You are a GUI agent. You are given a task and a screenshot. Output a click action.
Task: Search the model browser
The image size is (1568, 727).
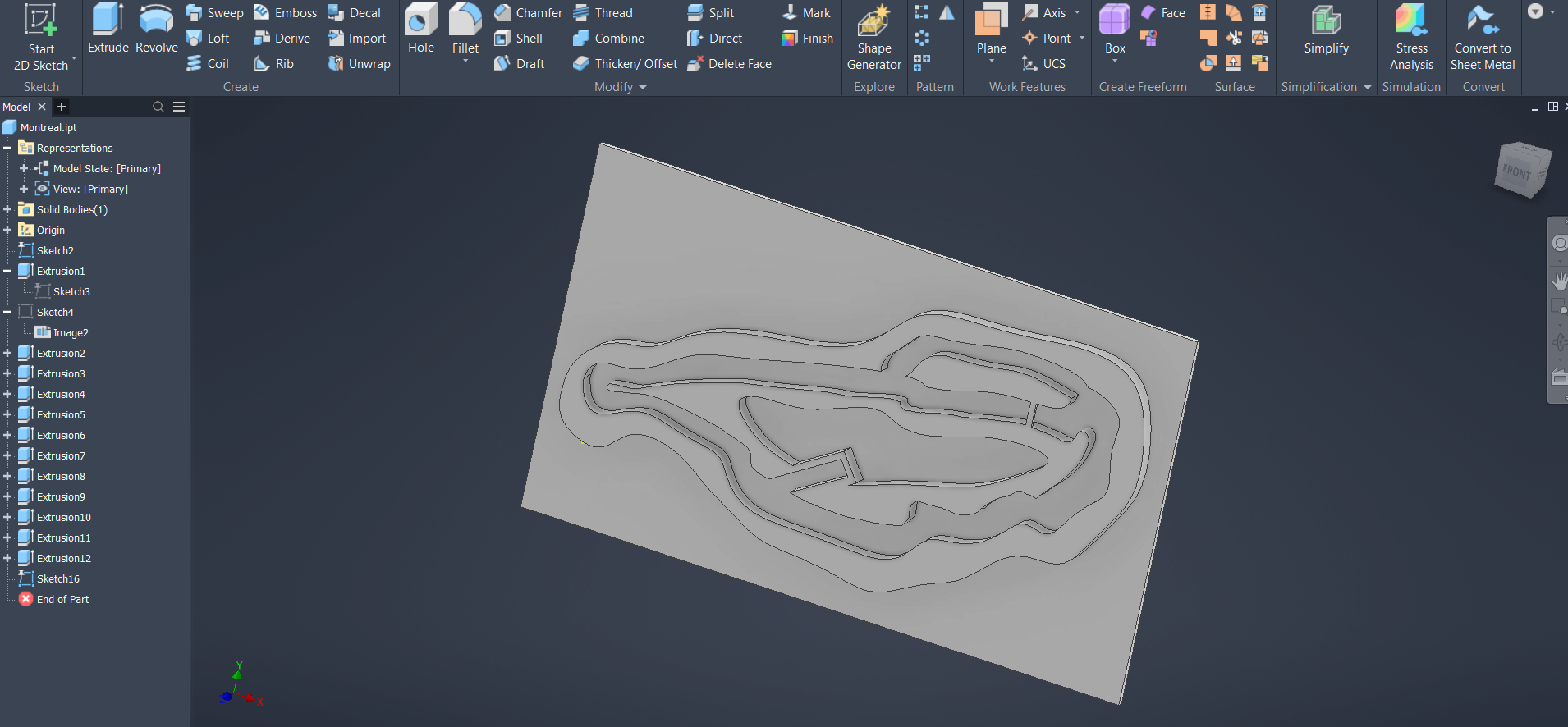click(x=158, y=107)
